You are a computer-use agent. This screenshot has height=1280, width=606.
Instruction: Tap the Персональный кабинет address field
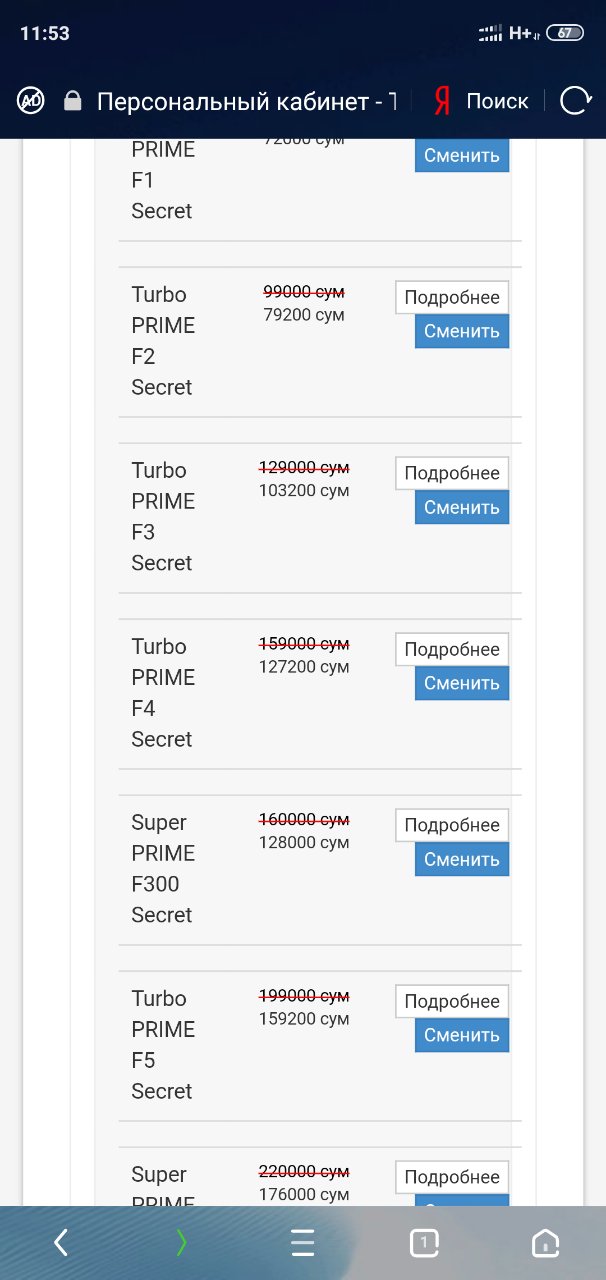pos(246,101)
